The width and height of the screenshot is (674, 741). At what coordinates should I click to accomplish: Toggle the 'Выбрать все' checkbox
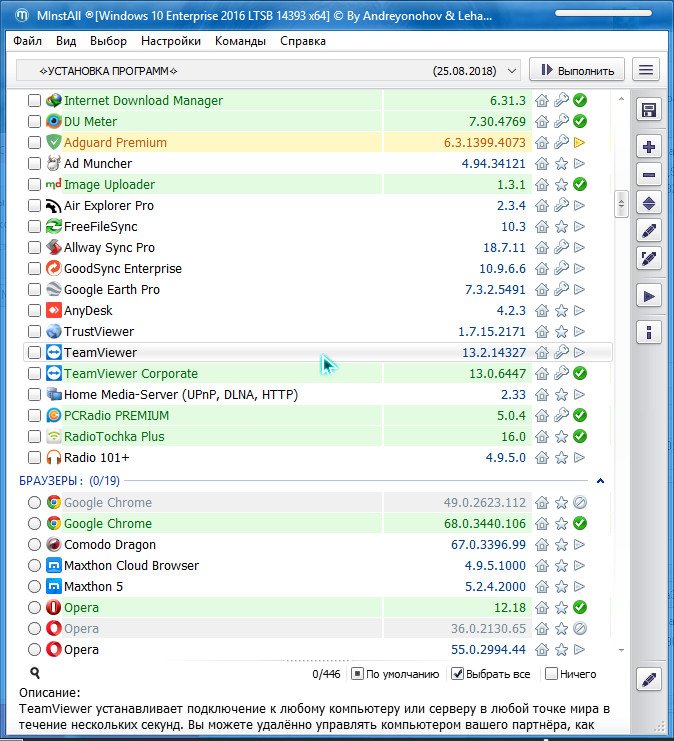[x=457, y=674]
